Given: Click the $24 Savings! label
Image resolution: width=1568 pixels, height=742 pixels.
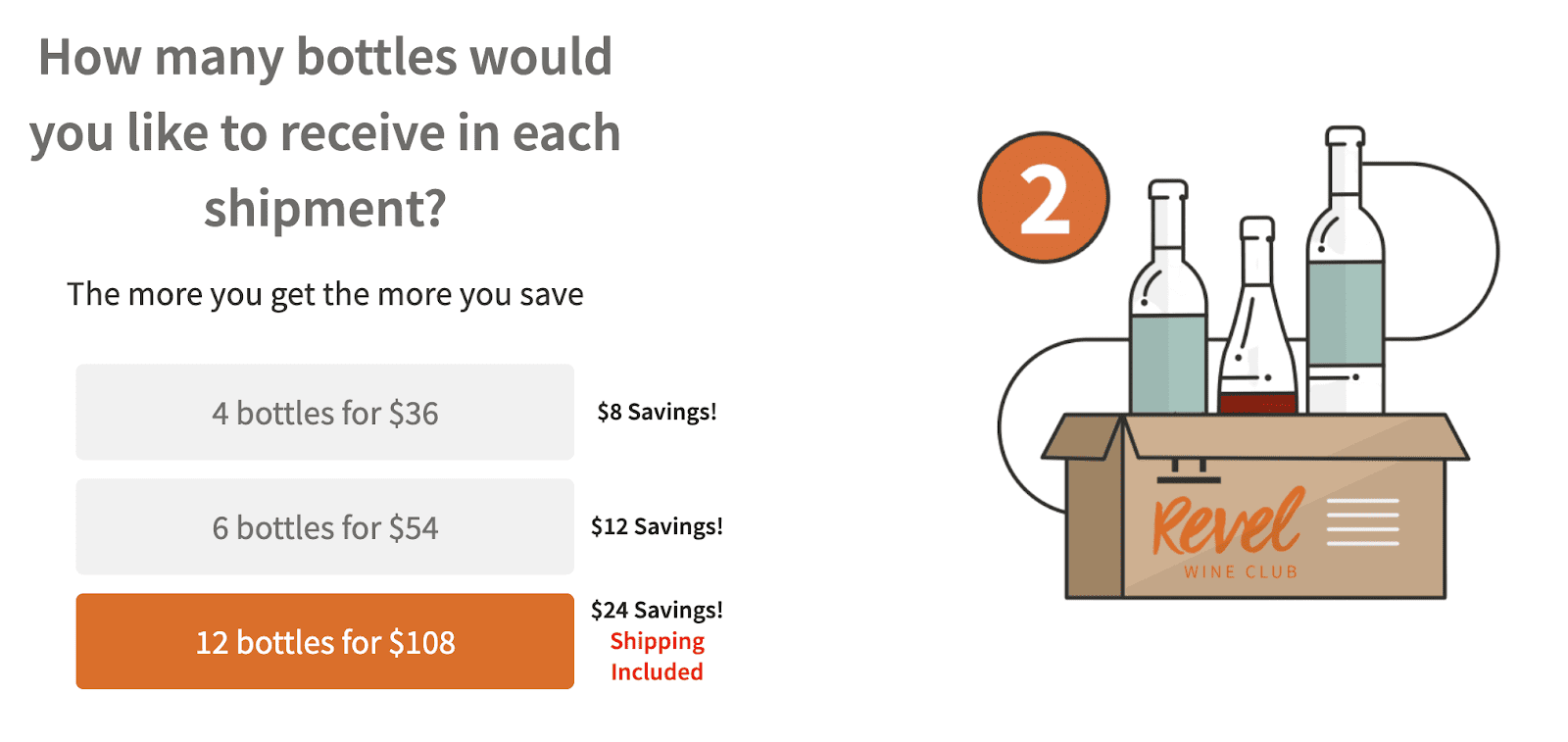Looking at the screenshot, I should (657, 610).
